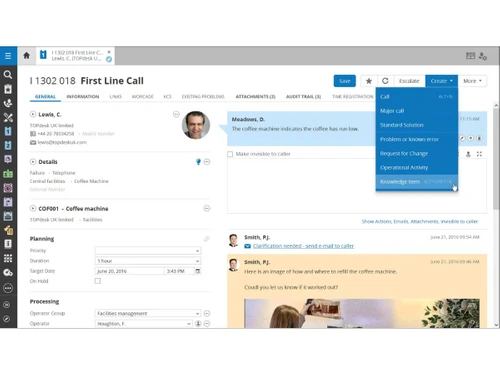Open the blue first line '1' sidebar icon
Image resolution: width=500 pixels, height=375 pixels.
(x=8, y=131)
